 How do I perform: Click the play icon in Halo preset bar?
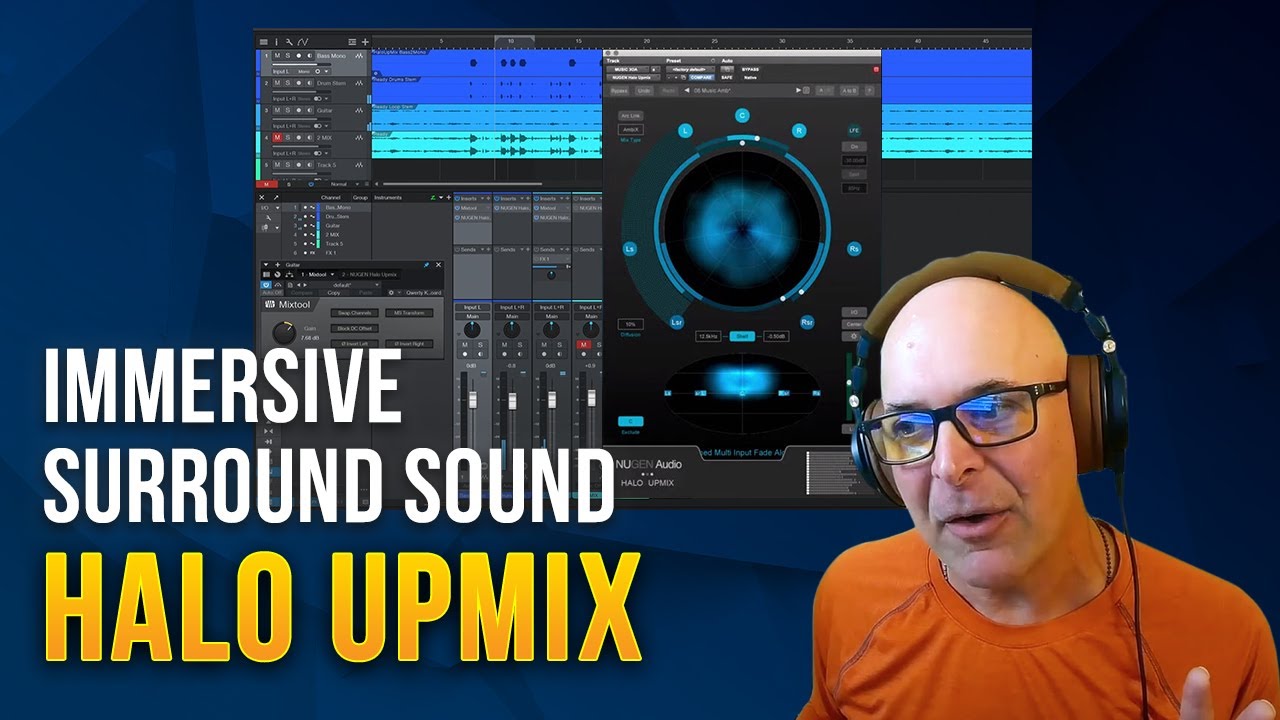pos(798,90)
